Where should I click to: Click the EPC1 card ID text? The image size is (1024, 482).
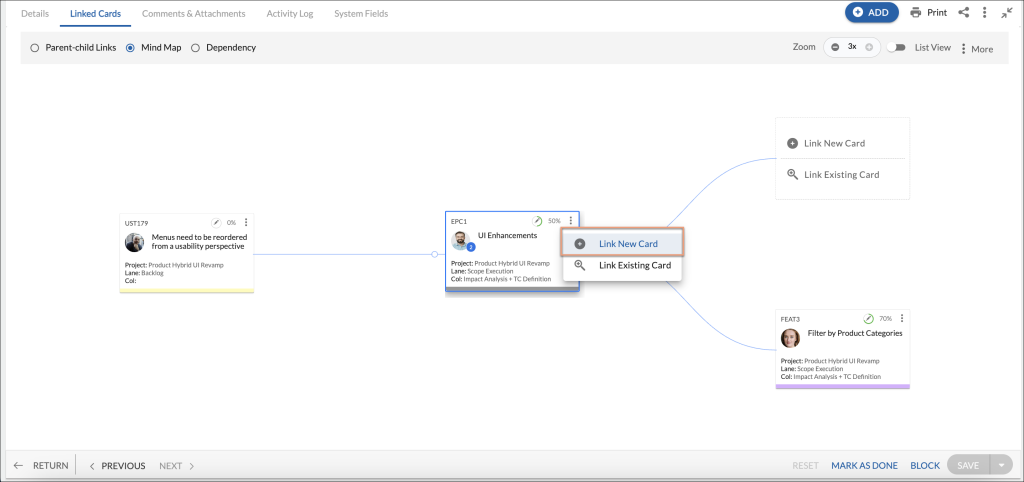pos(458,221)
